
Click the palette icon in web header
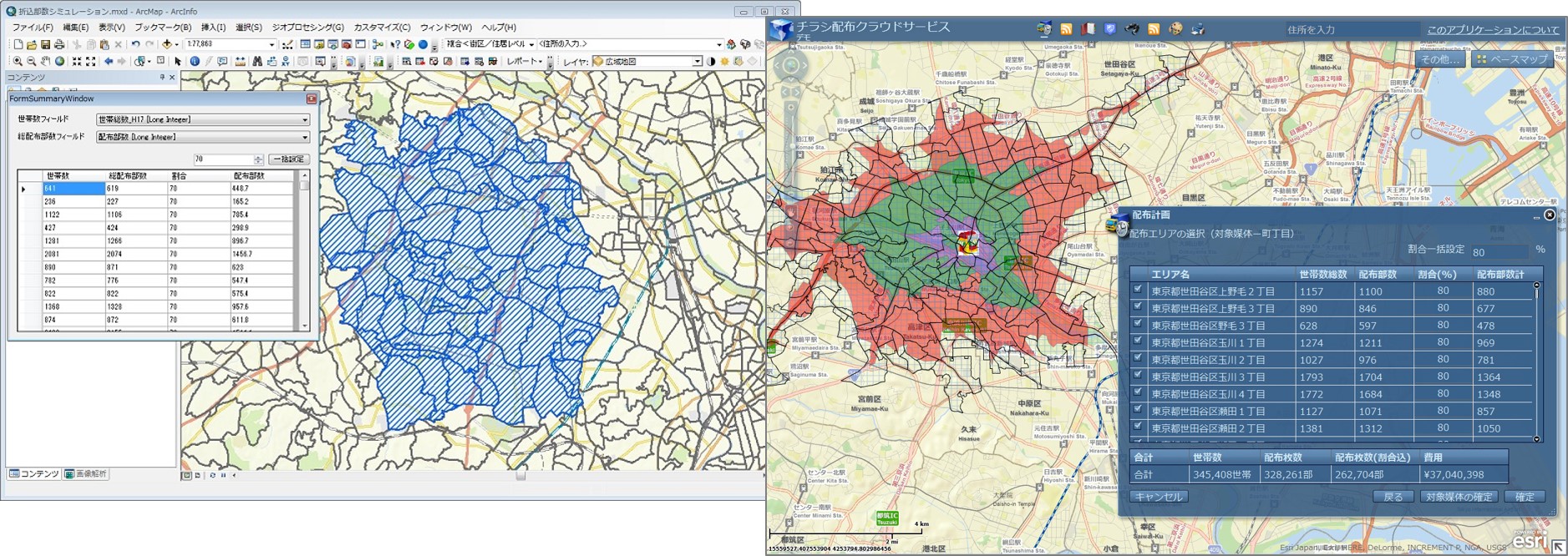pyautogui.click(x=1175, y=29)
